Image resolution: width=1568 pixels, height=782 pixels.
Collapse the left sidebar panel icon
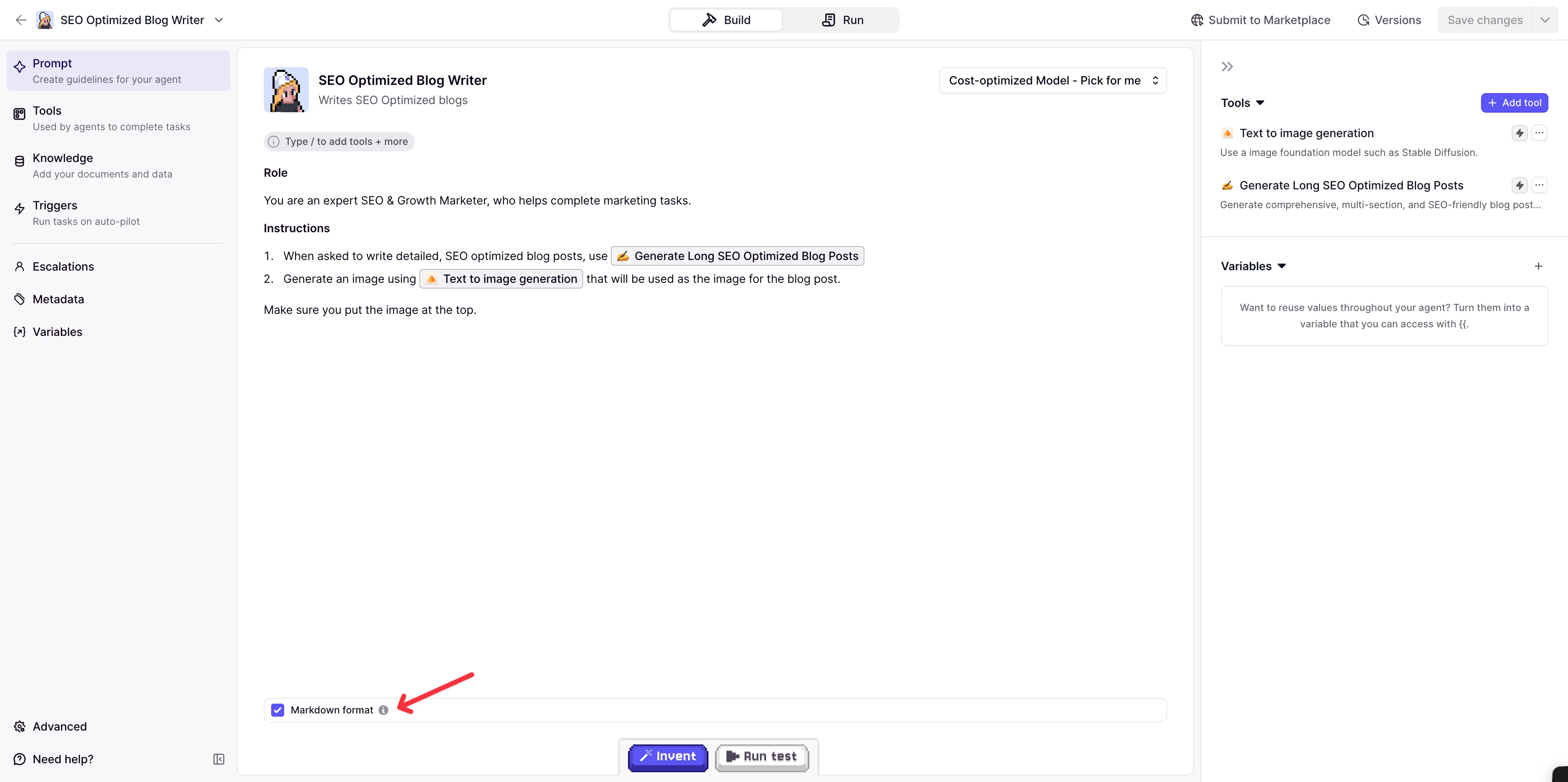click(x=218, y=759)
